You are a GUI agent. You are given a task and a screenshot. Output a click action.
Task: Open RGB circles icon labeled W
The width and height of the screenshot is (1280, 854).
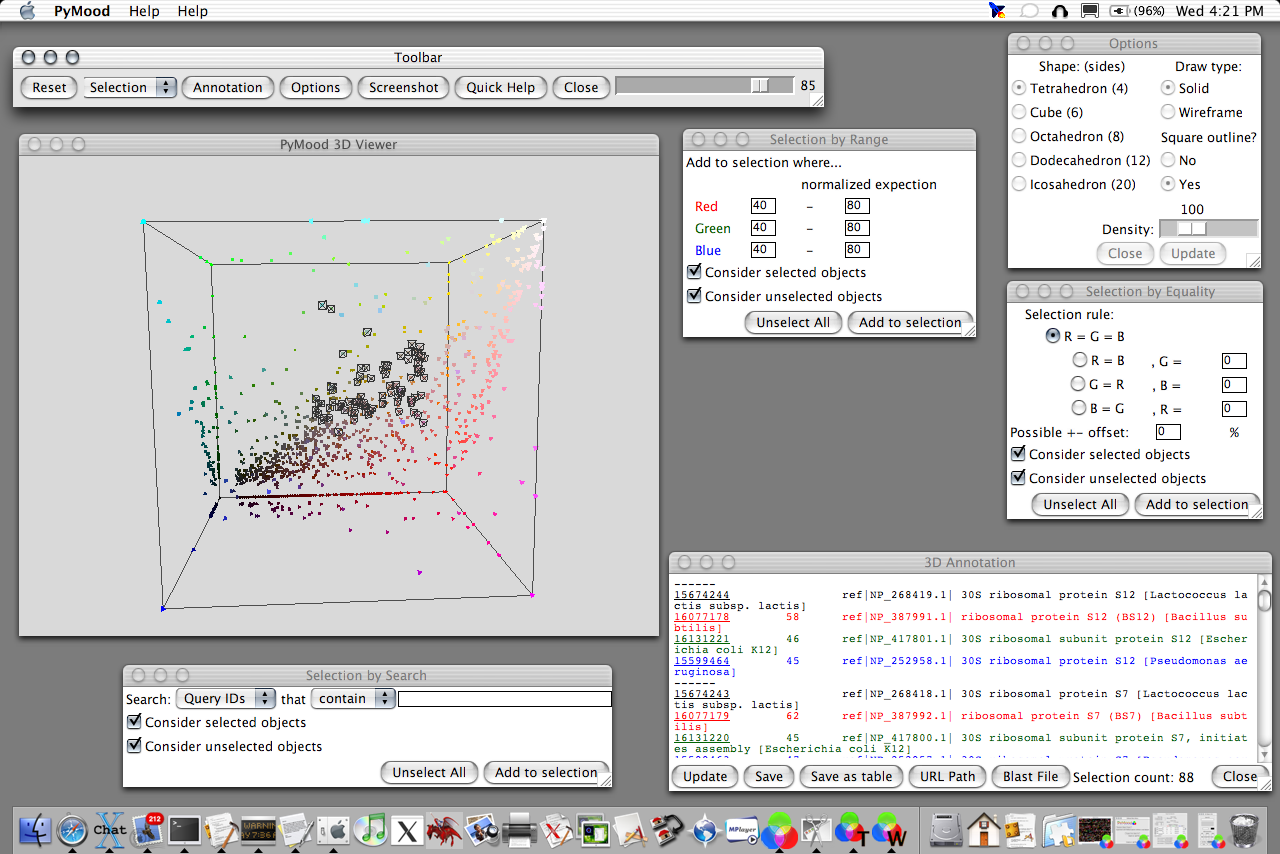pyautogui.click(x=889, y=829)
